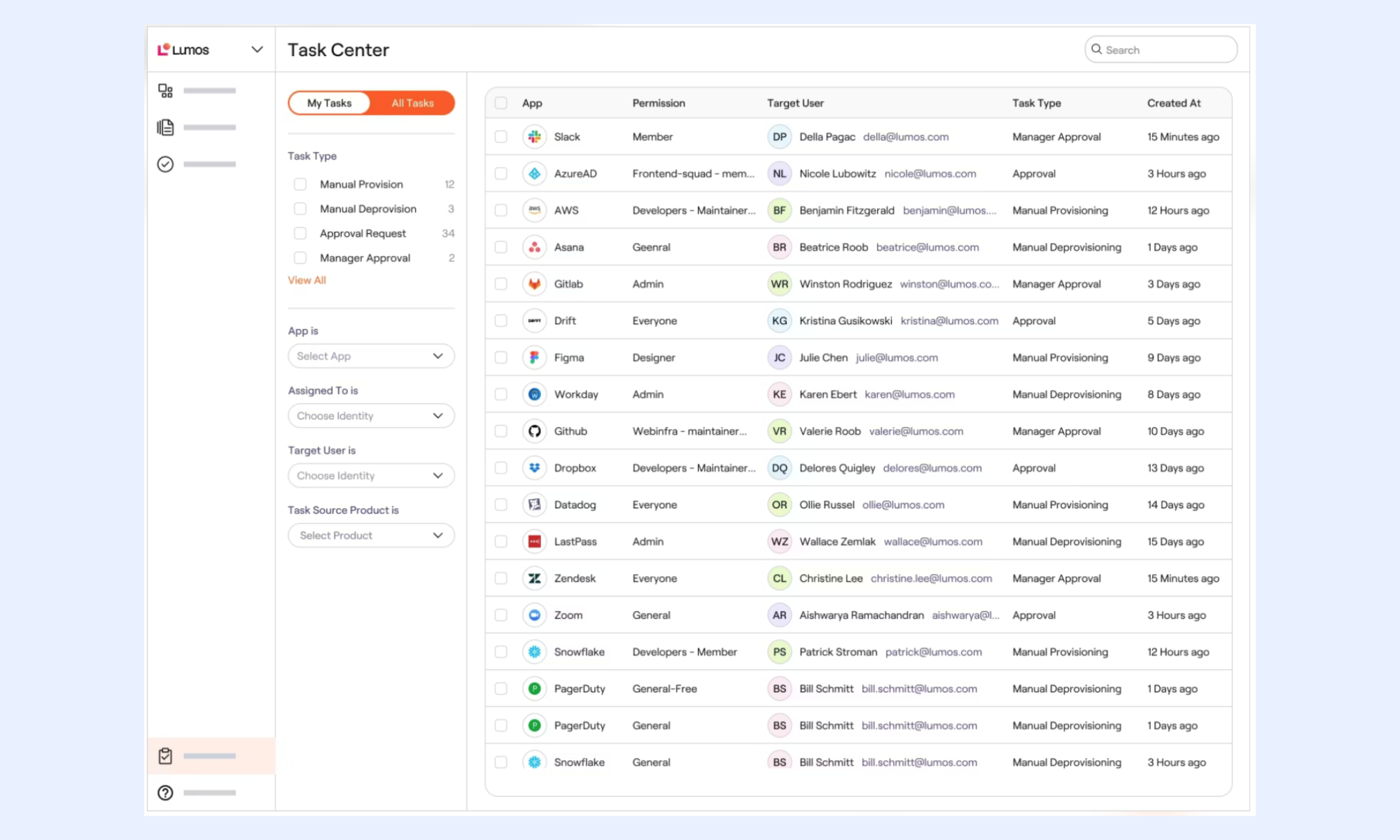Click the View All link
Image resolution: width=1400 pixels, height=840 pixels.
pos(307,280)
